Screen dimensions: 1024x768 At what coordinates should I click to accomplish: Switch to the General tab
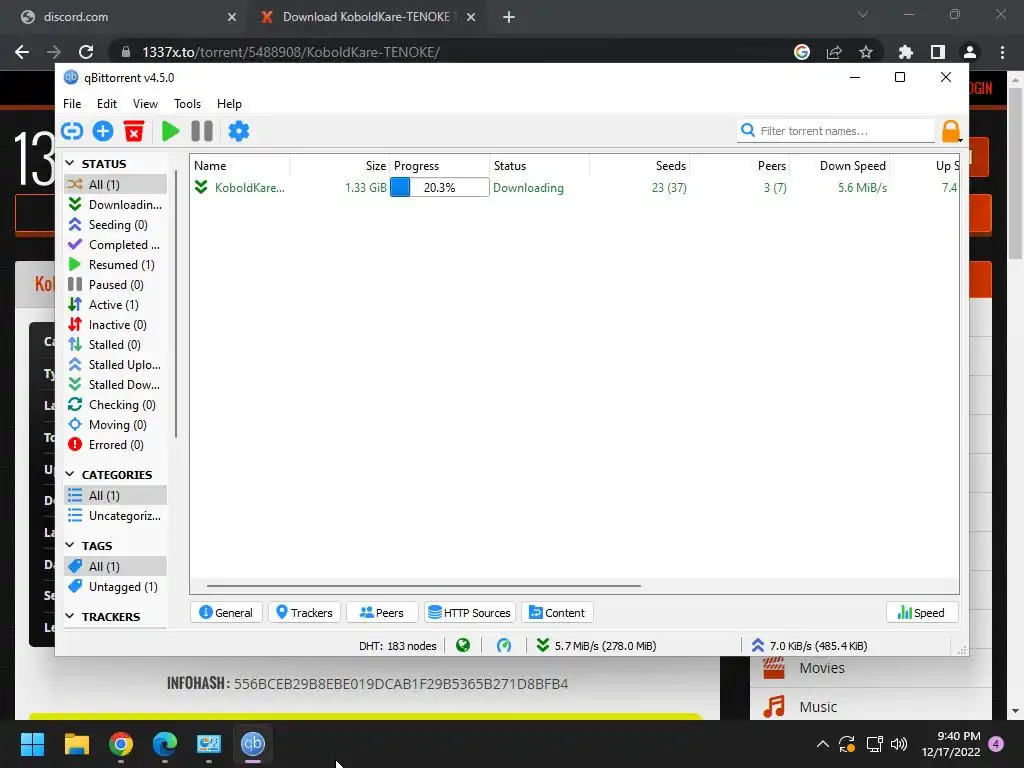226,613
